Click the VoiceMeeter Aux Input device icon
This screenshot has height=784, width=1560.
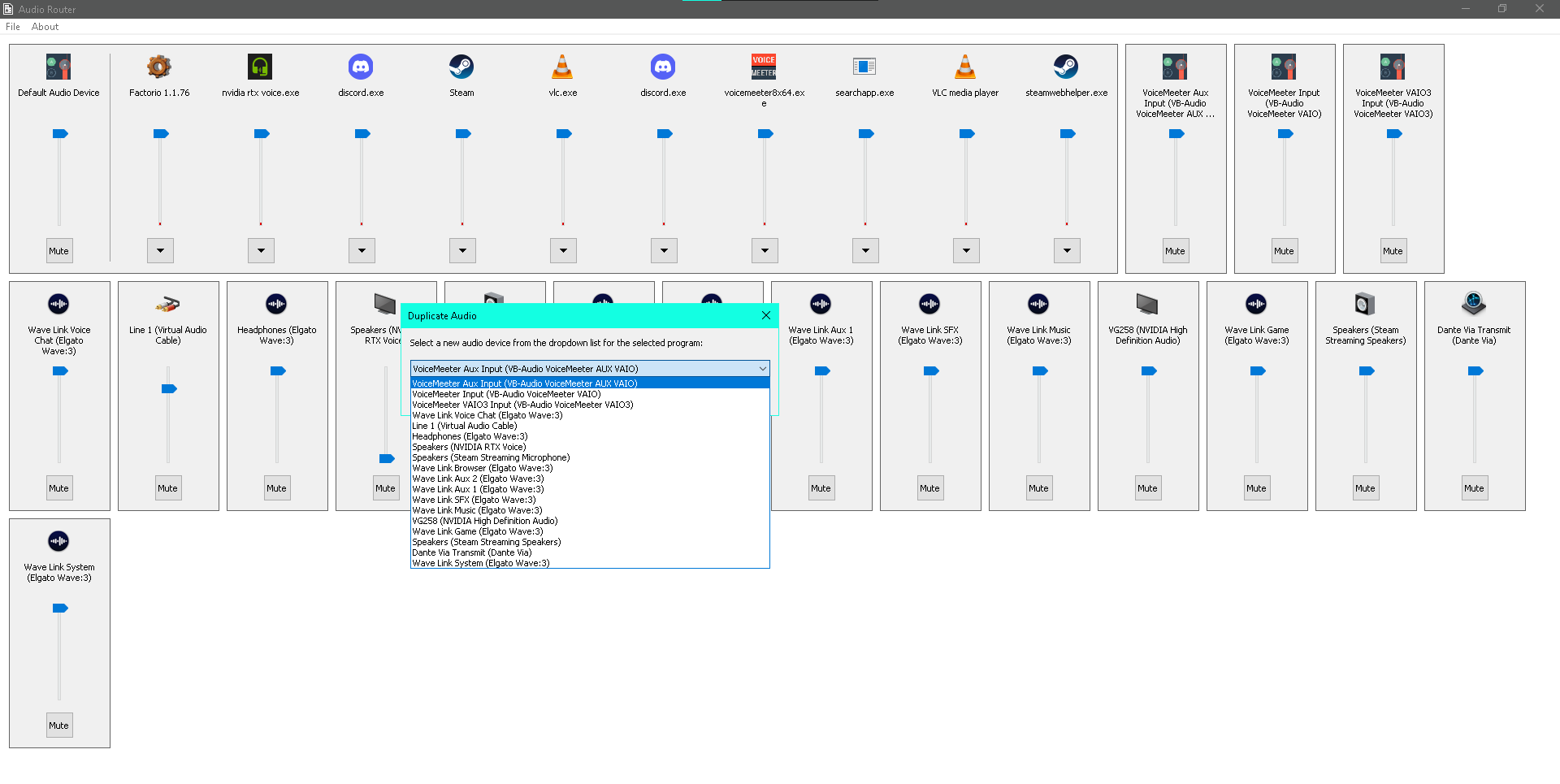[x=1175, y=67]
